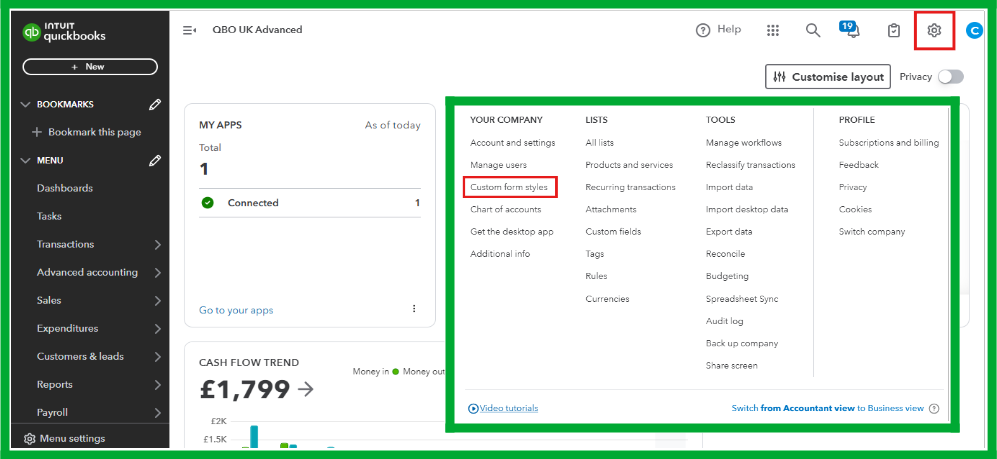The height and width of the screenshot is (459, 997).
Task: Open Custom fields list
Action: (613, 232)
